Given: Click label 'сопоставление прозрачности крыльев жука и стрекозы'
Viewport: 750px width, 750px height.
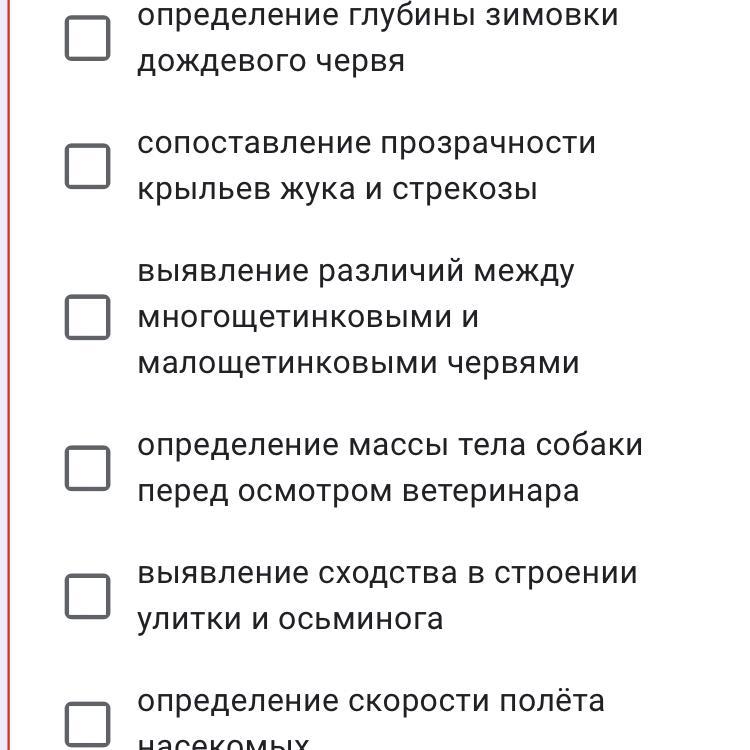Looking at the screenshot, I should (x=366, y=166).
